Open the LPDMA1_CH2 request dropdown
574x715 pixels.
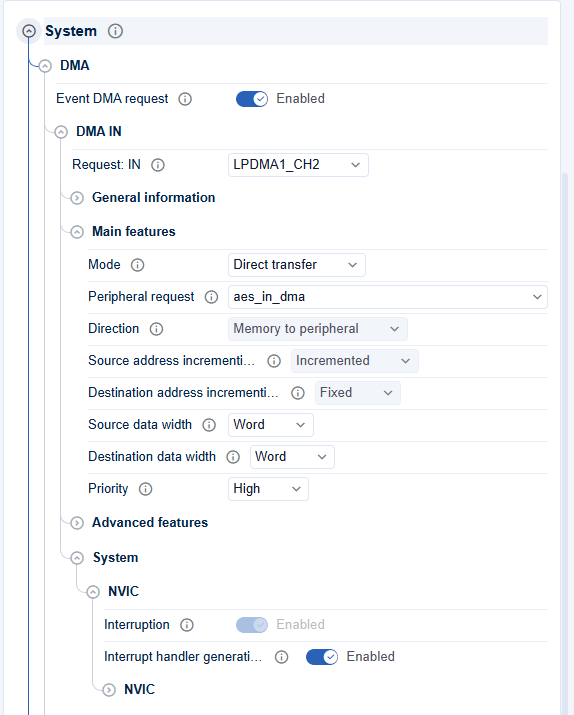tap(298, 165)
